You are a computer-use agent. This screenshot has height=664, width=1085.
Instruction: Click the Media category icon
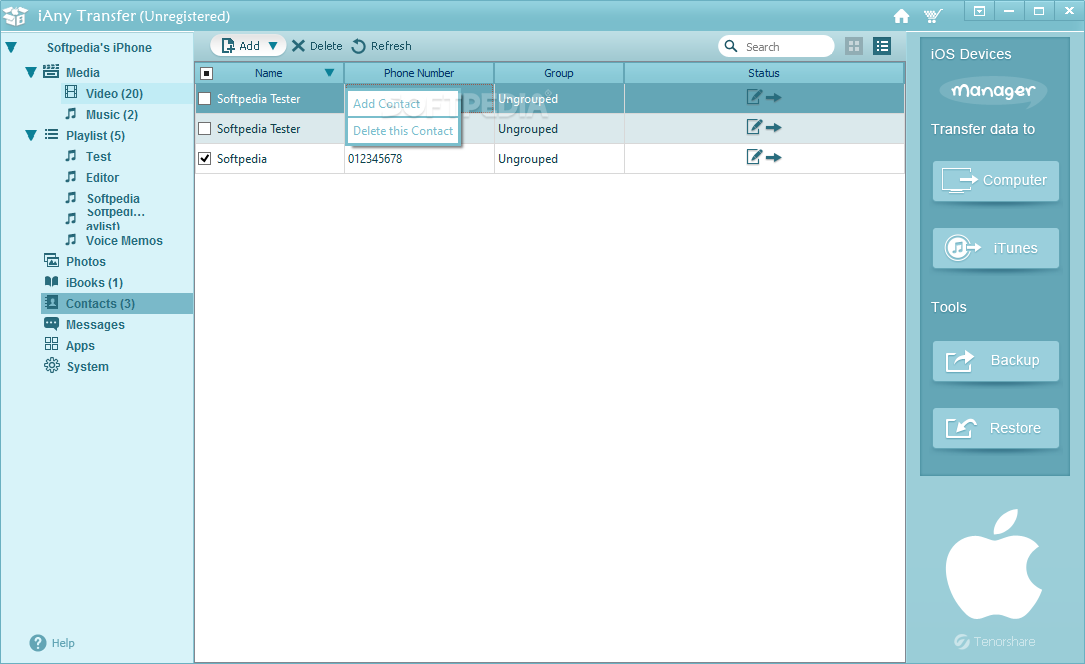[x=51, y=71]
